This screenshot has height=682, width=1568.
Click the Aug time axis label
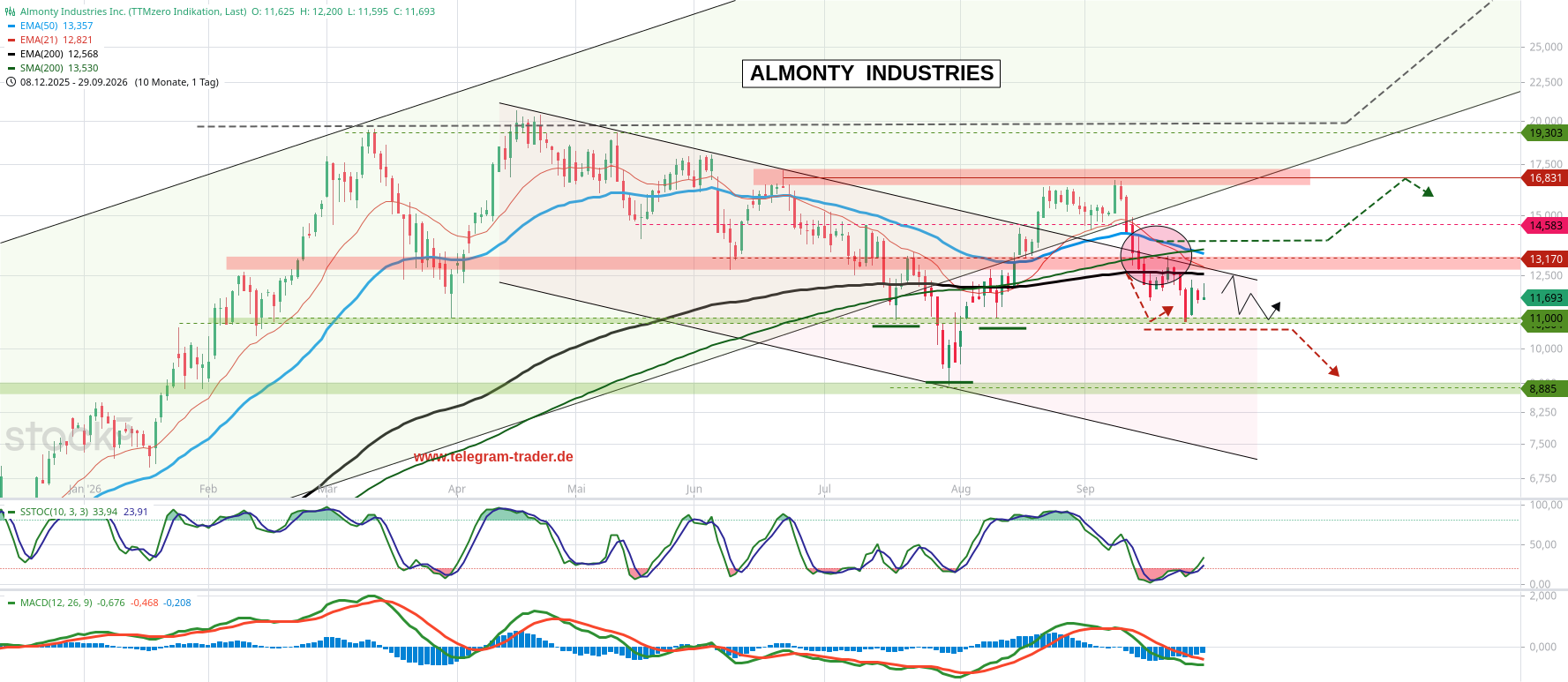point(961,489)
